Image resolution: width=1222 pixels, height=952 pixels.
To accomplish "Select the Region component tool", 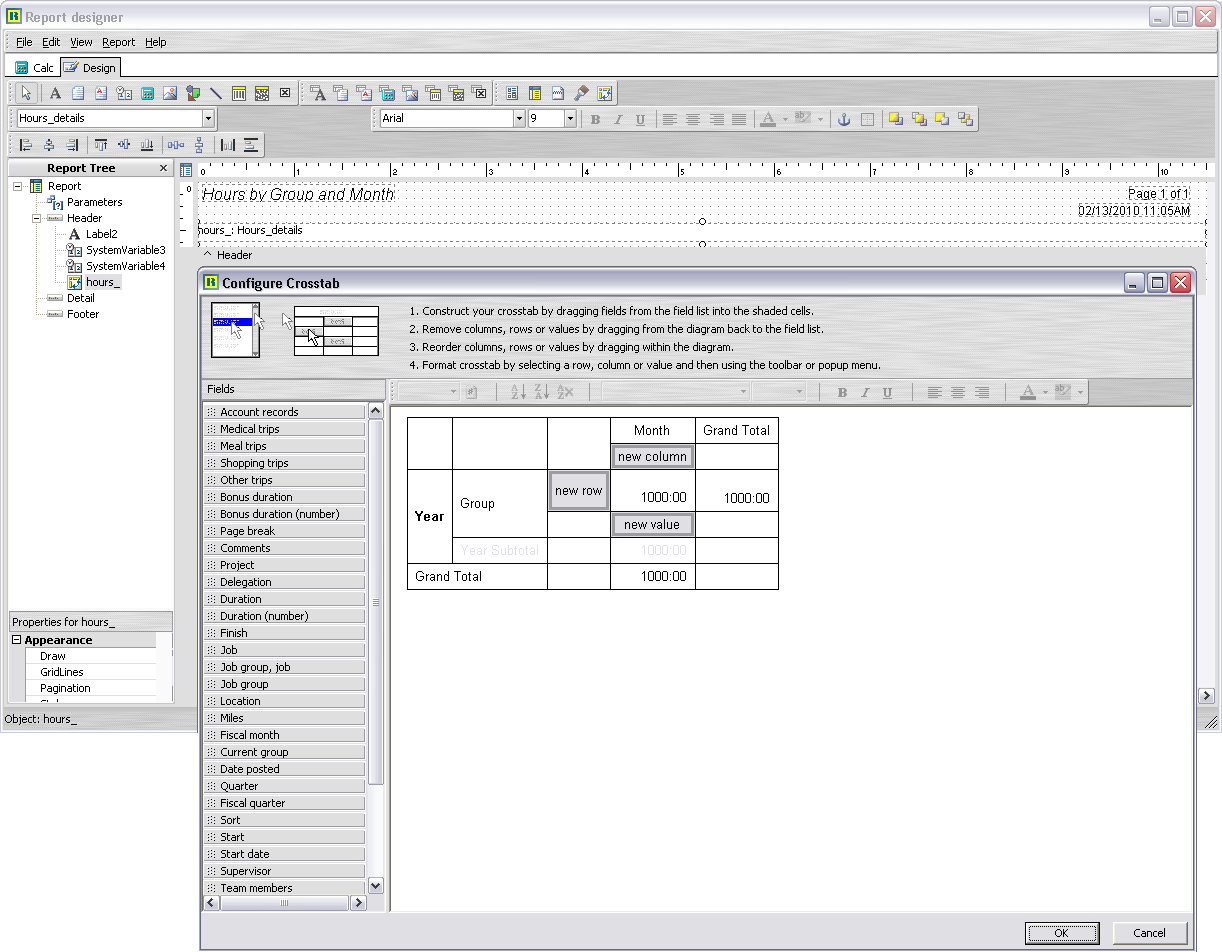I will [x=512, y=93].
